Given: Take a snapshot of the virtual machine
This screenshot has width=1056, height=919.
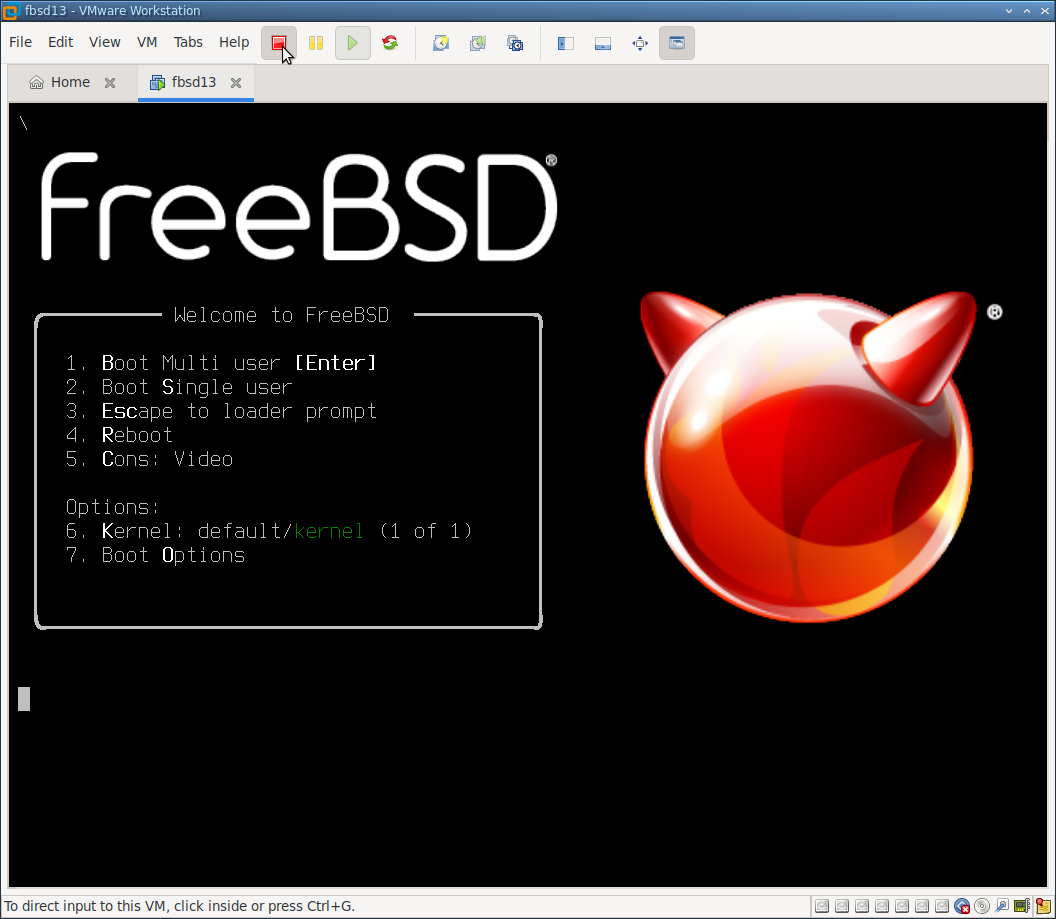Looking at the screenshot, I should (440, 43).
